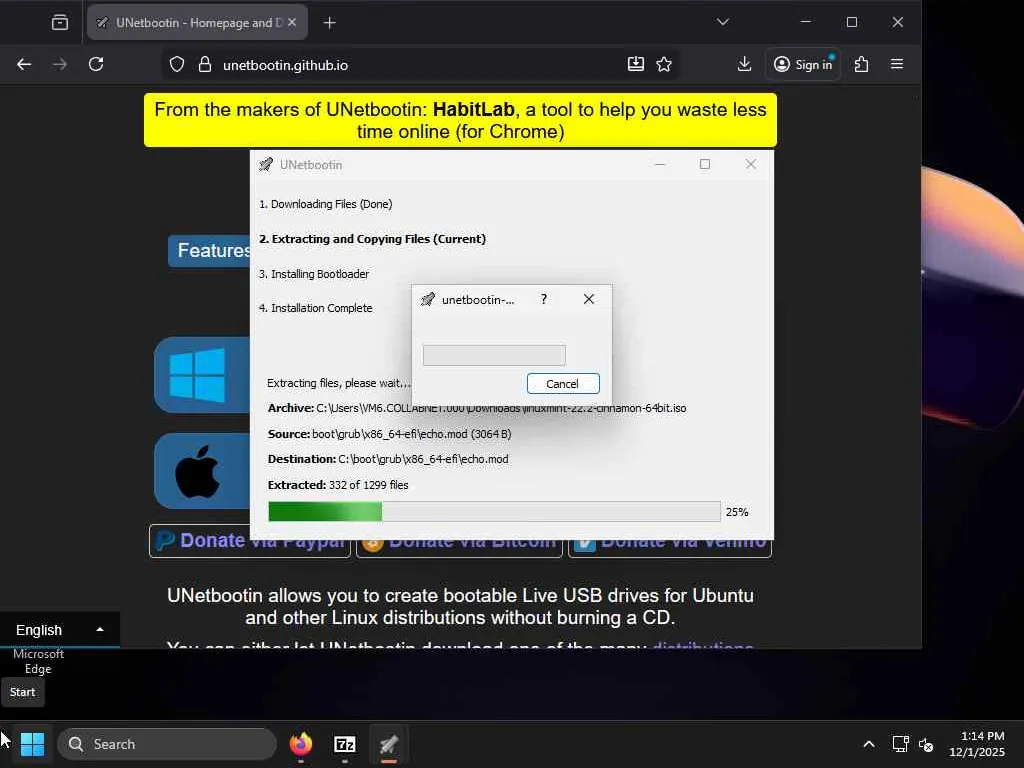The height and width of the screenshot is (768, 1024).
Task: Click the taskbar Search box
Action: tap(167, 744)
